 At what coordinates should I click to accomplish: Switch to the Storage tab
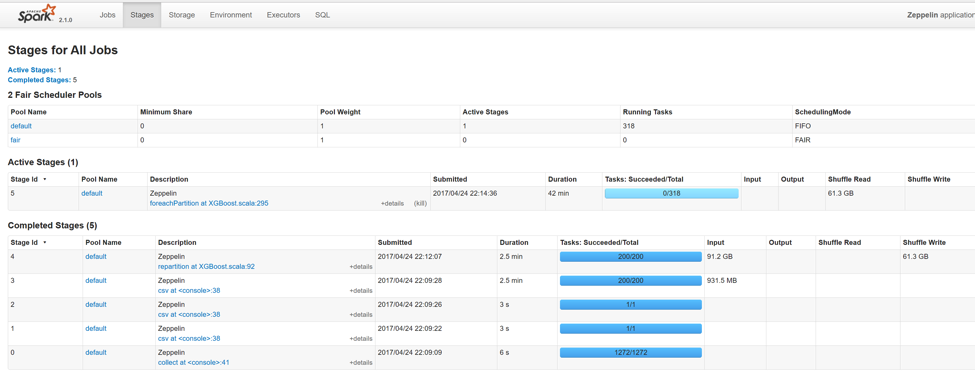point(182,15)
